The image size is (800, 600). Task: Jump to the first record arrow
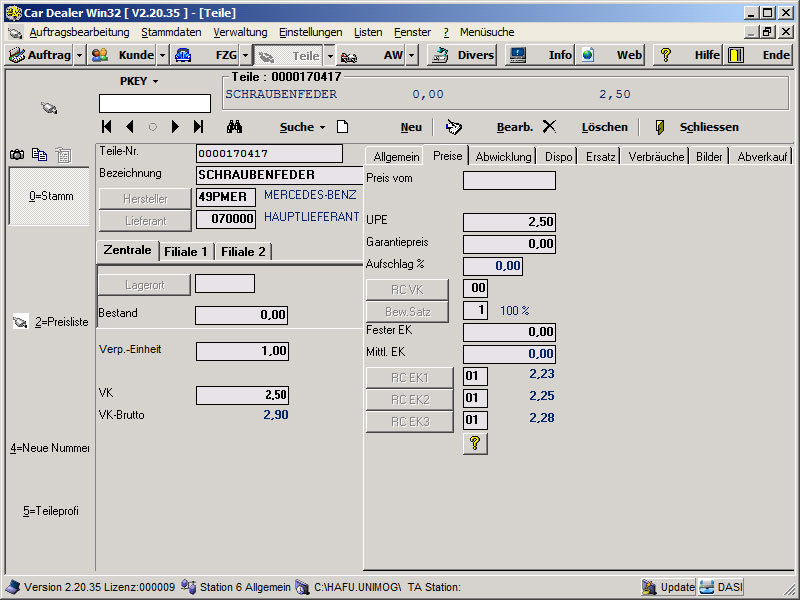coord(107,127)
